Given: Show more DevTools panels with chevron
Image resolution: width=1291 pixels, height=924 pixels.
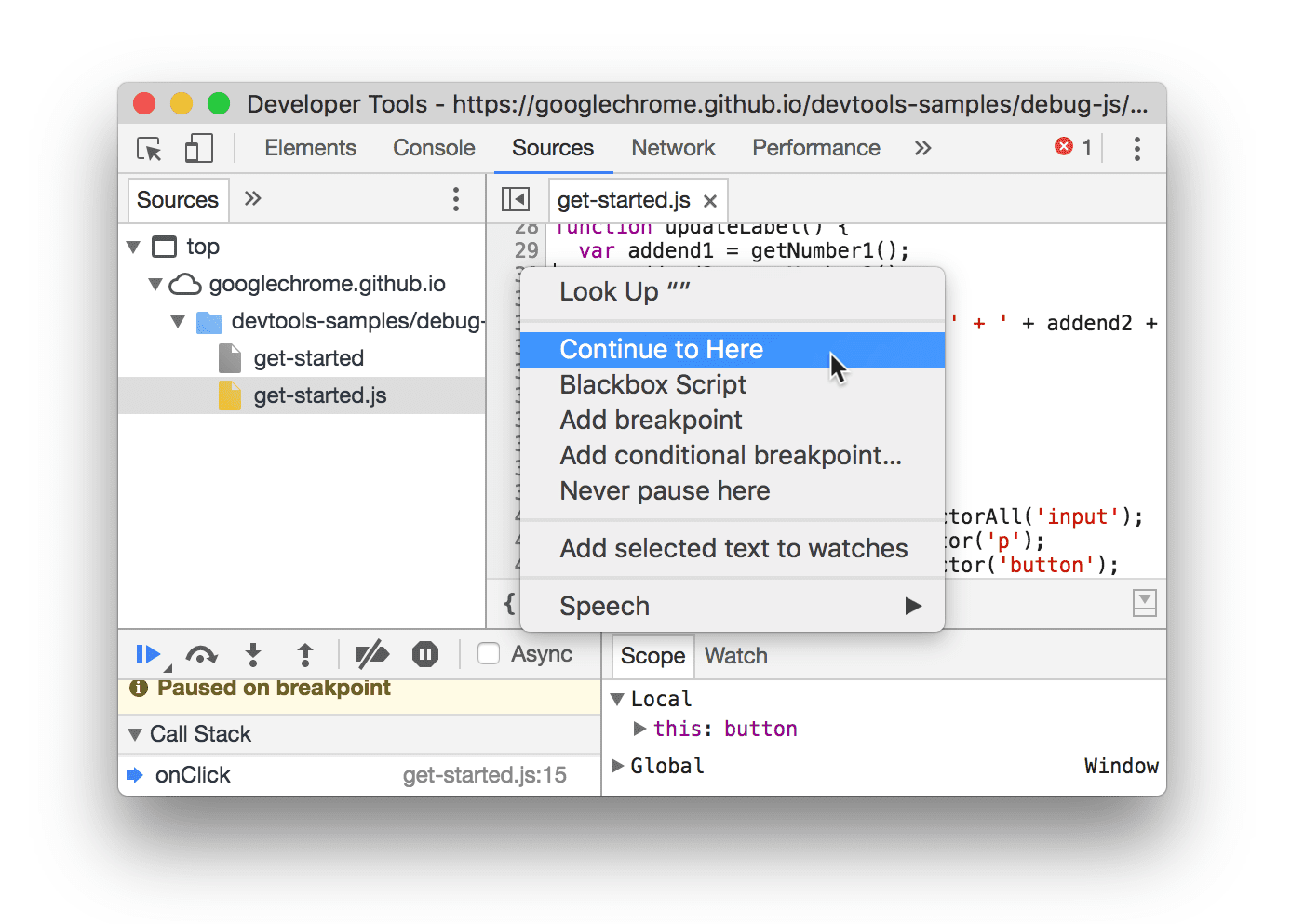Looking at the screenshot, I should pos(922,149).
